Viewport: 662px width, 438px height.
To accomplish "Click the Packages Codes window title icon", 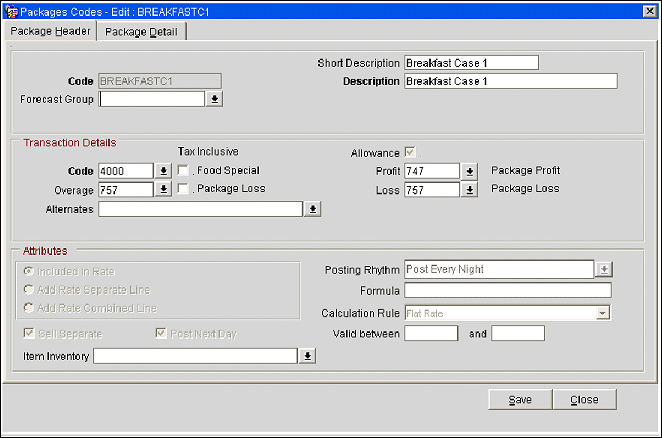I will coord(10,10).
